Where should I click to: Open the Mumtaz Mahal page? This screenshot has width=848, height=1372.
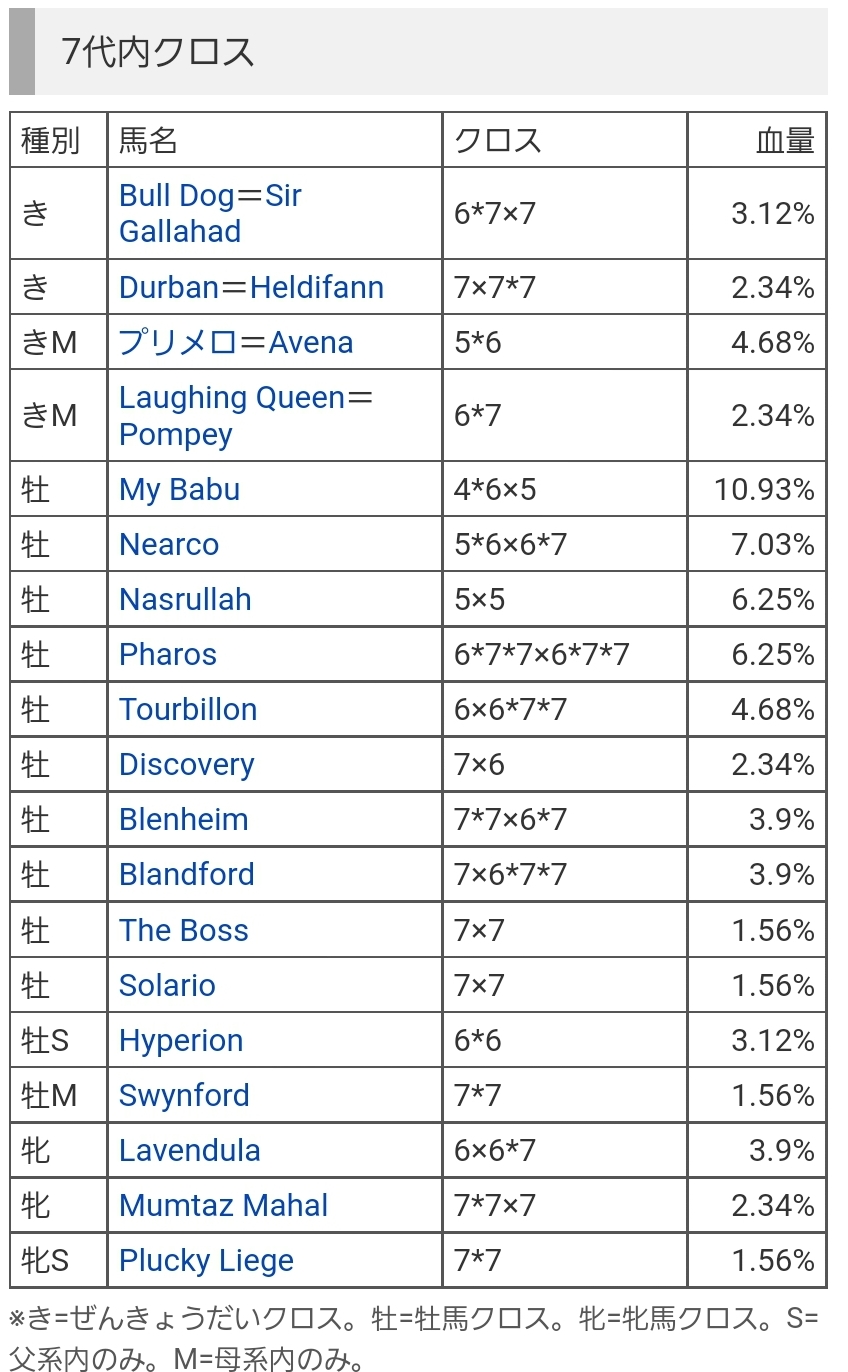[x=224, y=1206]
